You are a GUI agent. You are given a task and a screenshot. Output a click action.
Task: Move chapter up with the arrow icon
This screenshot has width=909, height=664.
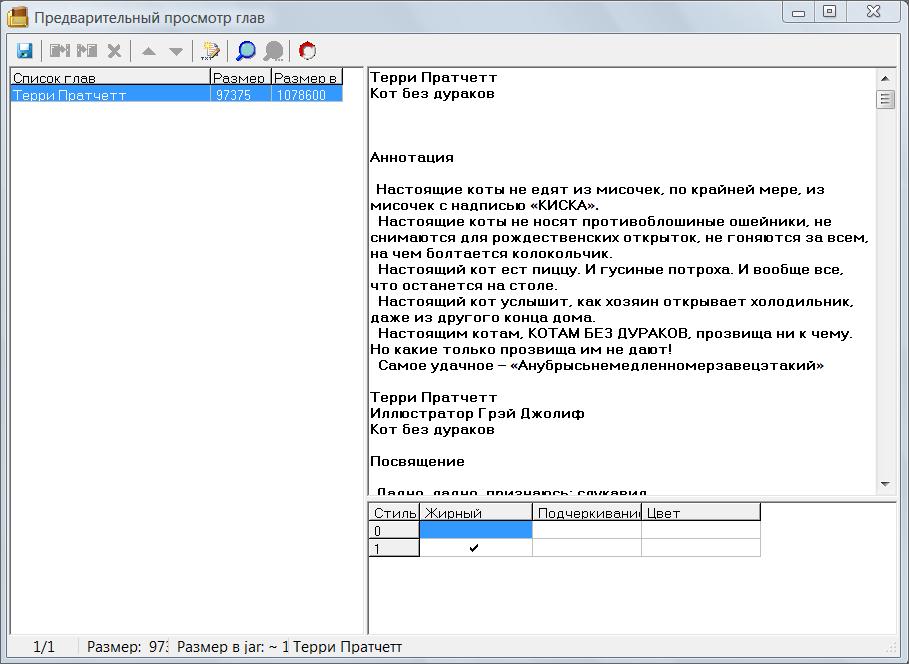(x=149, y=51)
